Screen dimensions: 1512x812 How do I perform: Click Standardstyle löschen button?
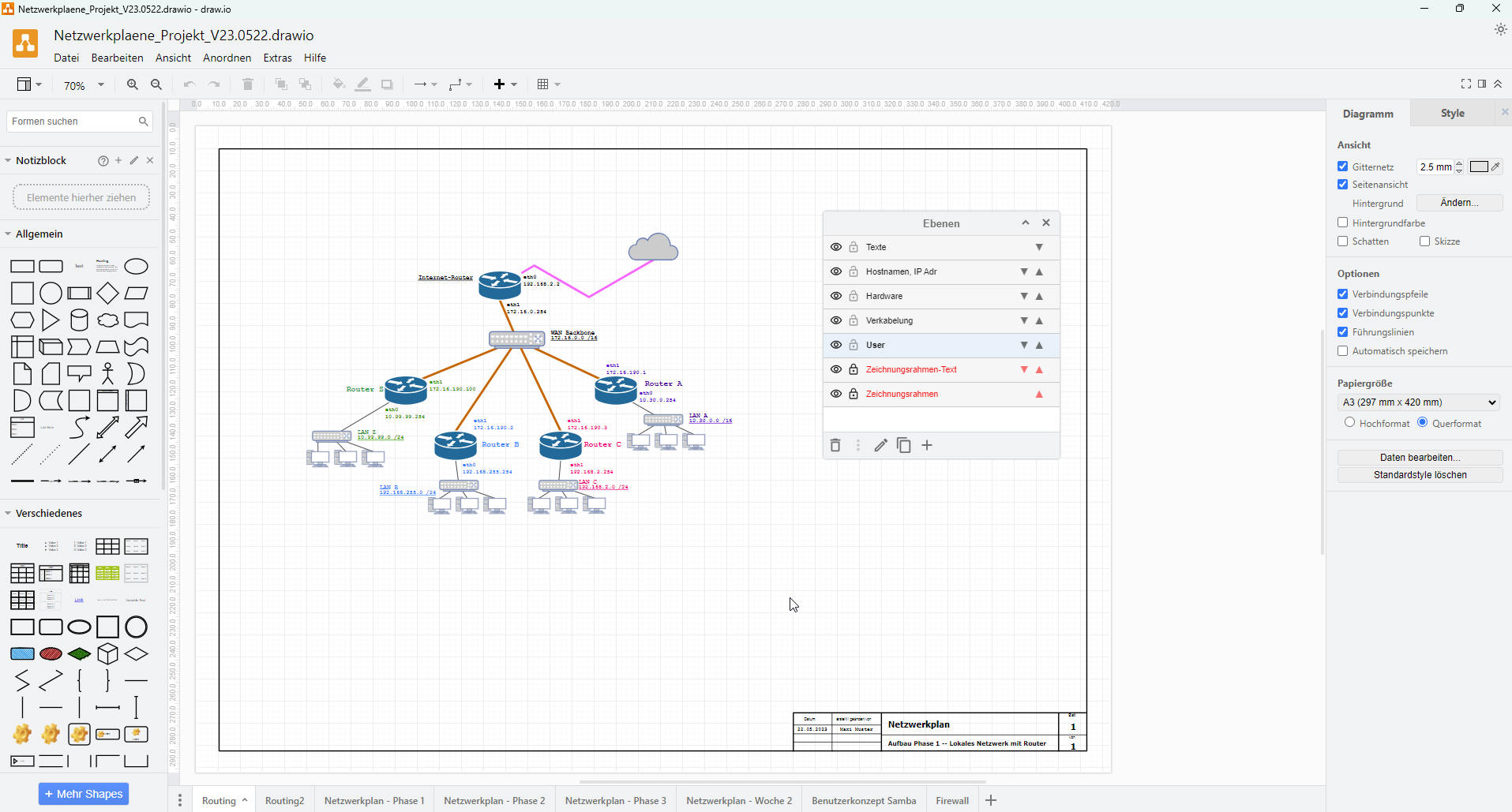[x=1420, y=475]
